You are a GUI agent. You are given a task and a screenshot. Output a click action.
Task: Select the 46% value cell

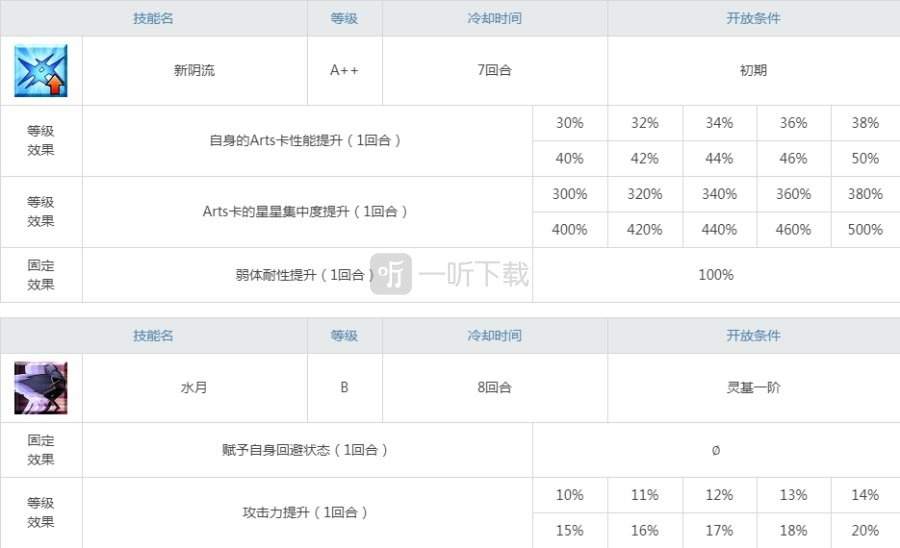point(794,158)
